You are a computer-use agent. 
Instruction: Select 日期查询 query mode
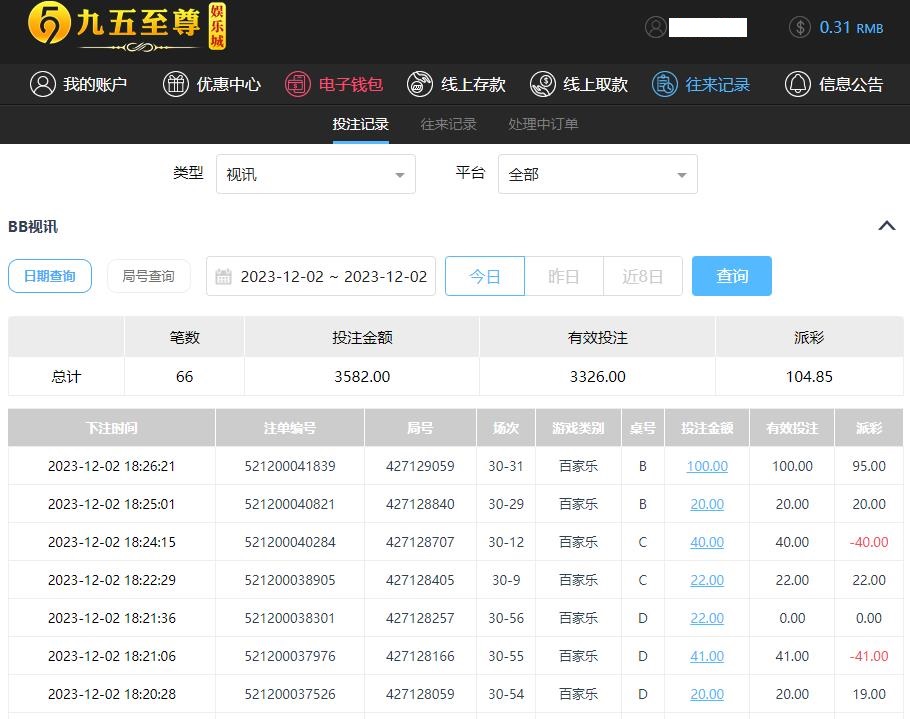pyautogui.click(x=50, y=276)
